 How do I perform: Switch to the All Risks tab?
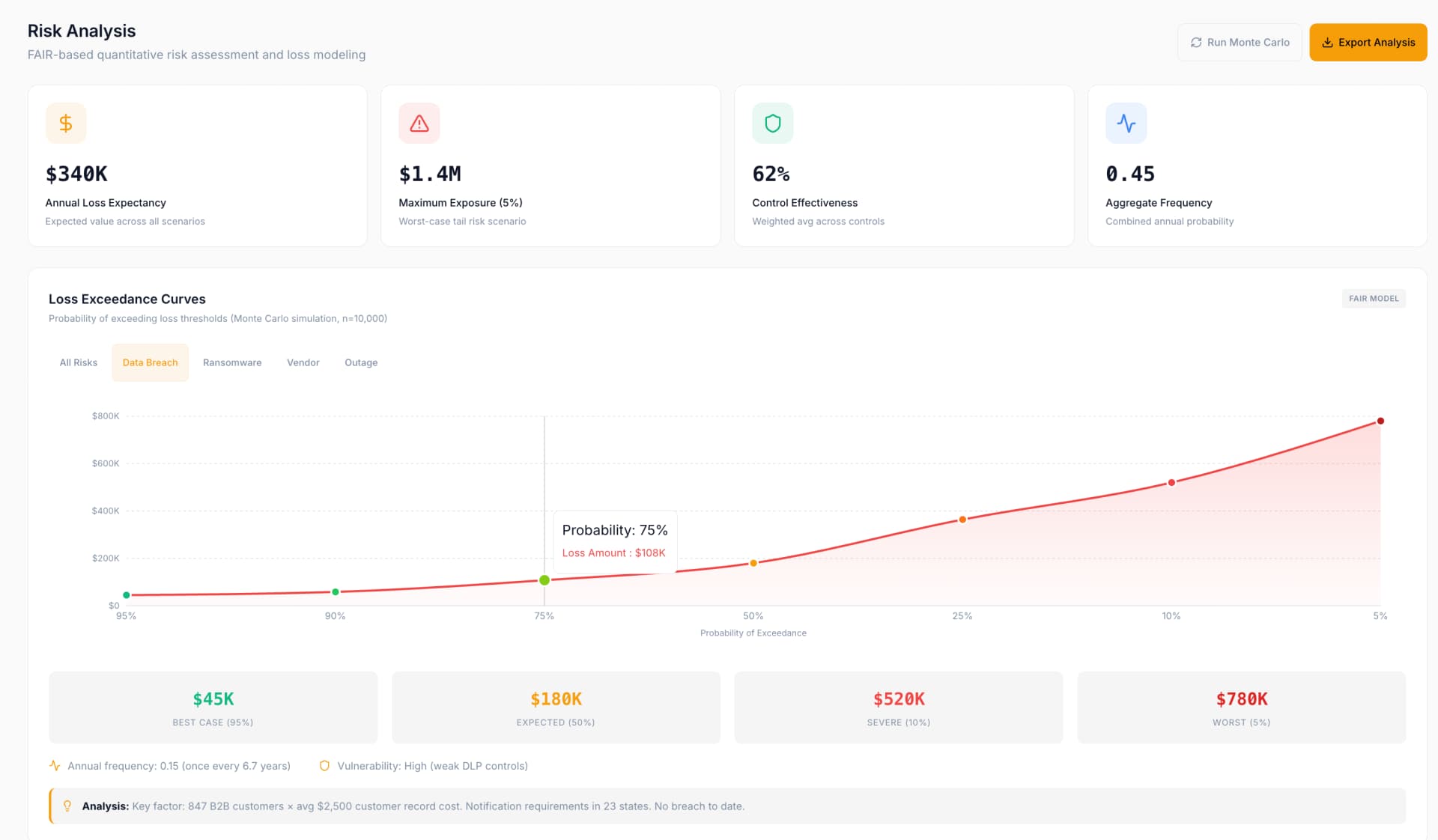pos(79,362)
